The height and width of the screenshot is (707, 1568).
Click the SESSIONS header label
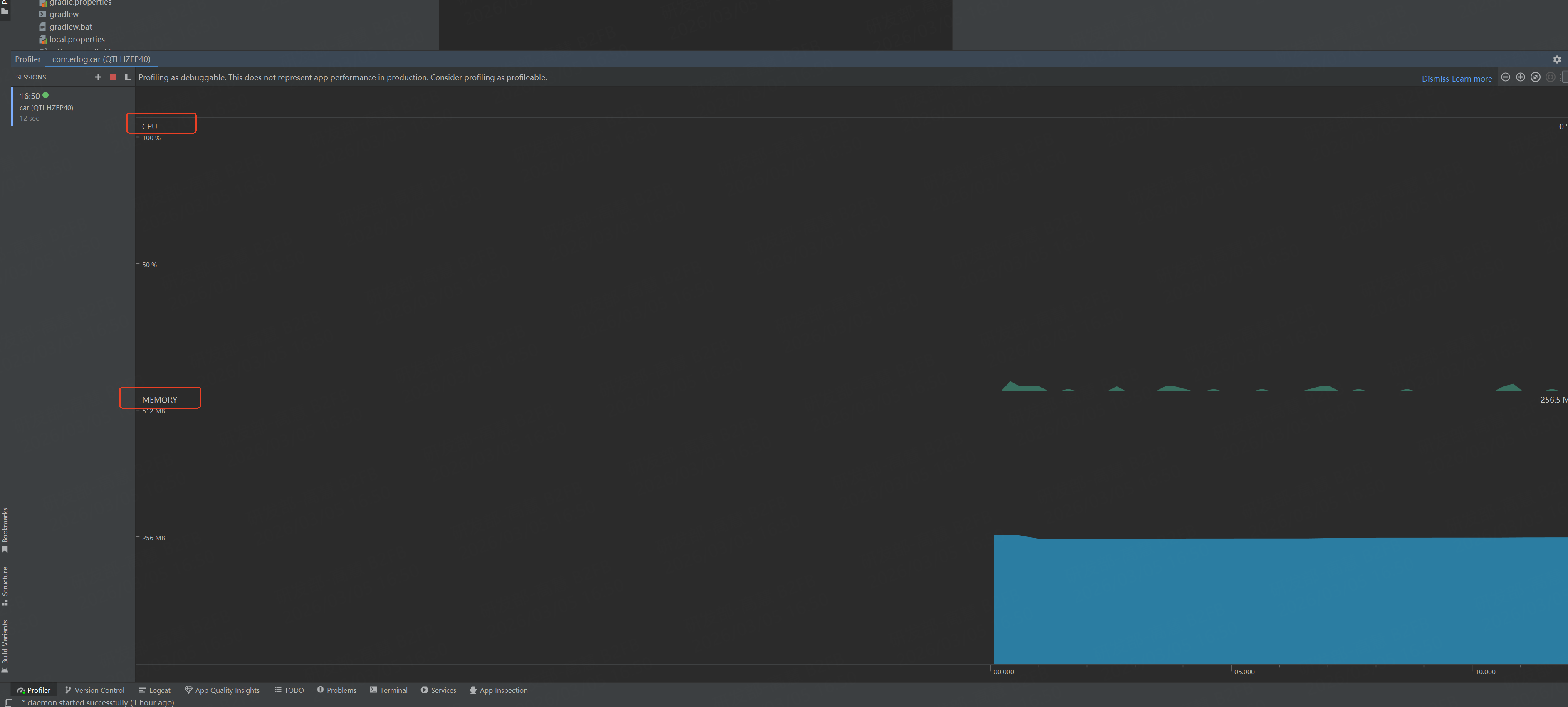click(x=31, y=77)
